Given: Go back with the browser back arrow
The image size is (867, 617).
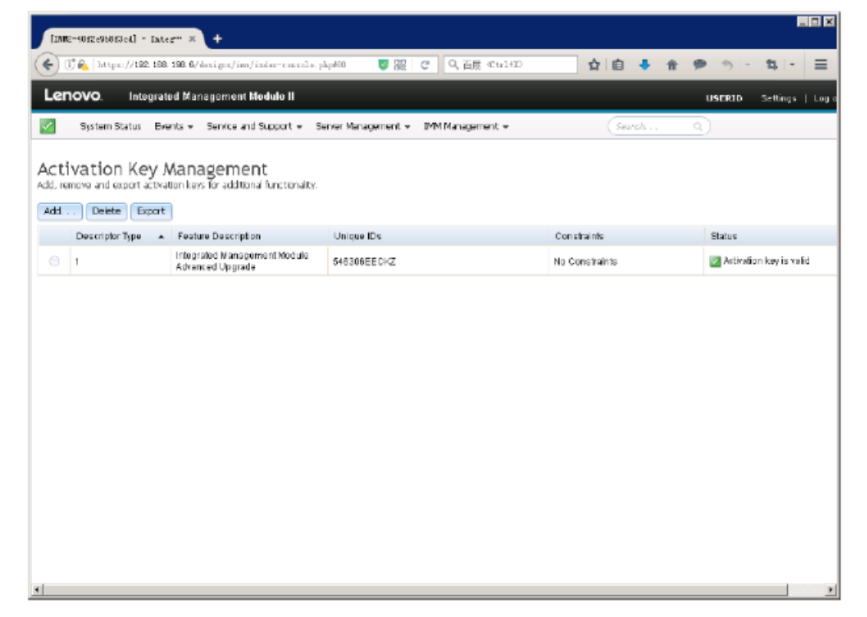Looking at the screenshot, I should coord(48,65).
